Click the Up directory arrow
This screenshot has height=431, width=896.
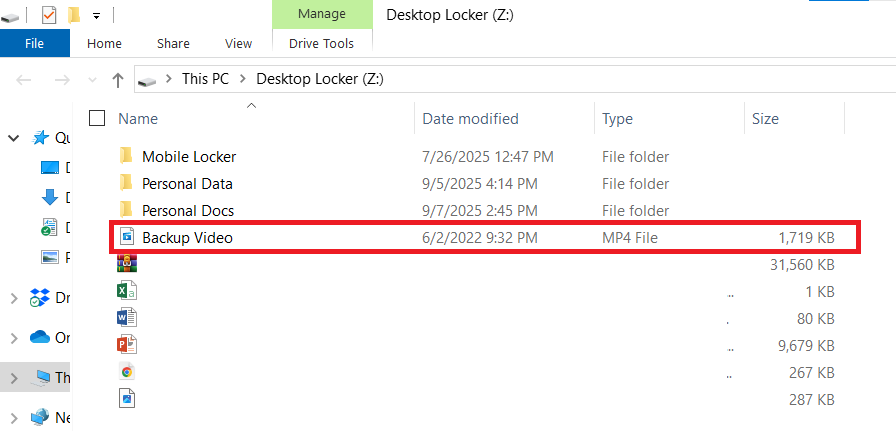pos(118,79)
